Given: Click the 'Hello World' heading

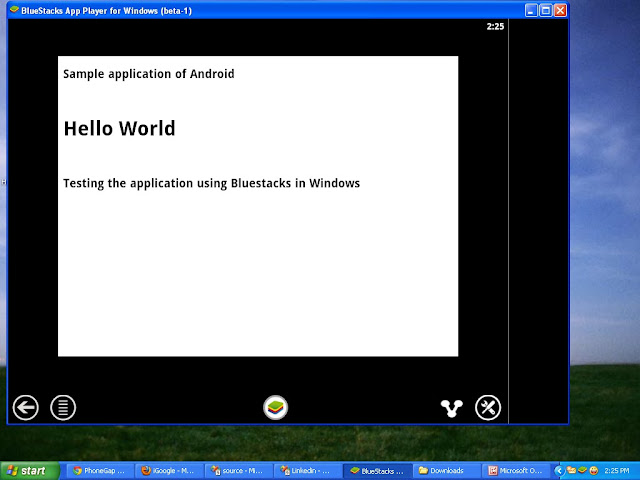Looking at the screenshot, I should [x=120, y=128].
